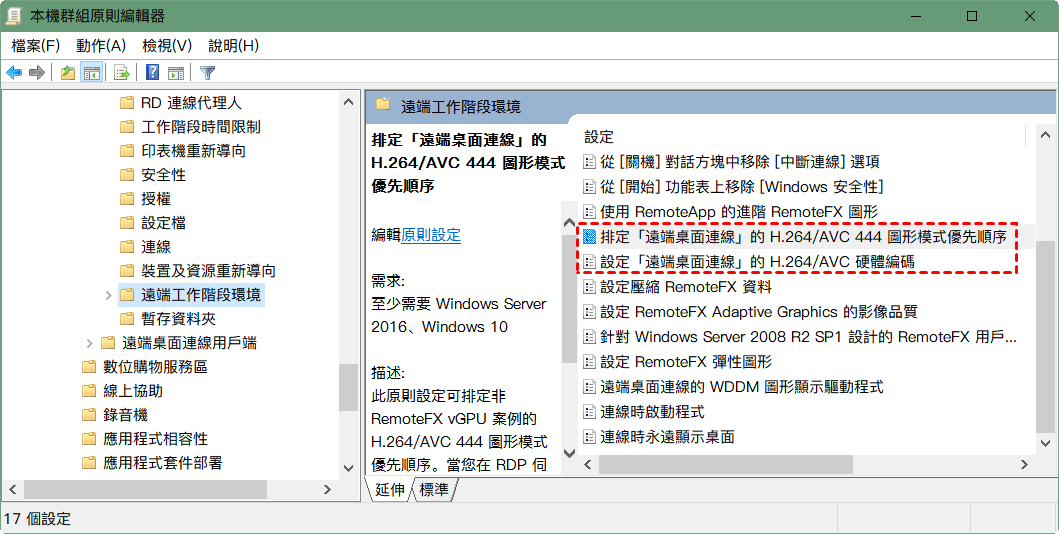Switch to the 標準 tab
The width and height of the screenshot is (1059, 534).
click(x=434, y=489)
